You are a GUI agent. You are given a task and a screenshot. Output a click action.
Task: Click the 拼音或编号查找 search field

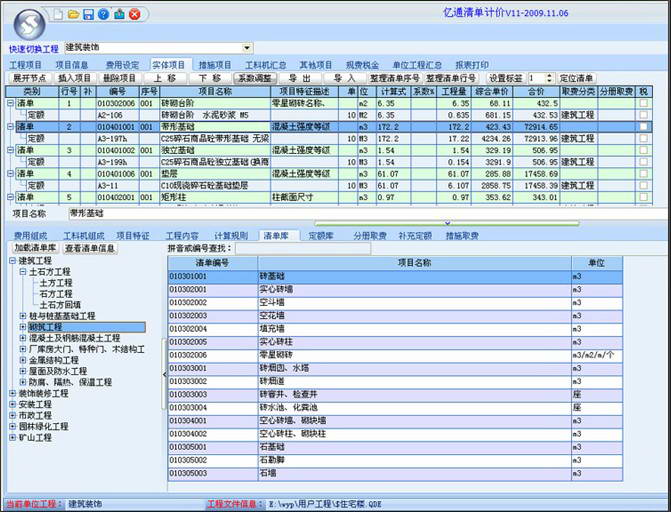300,248
